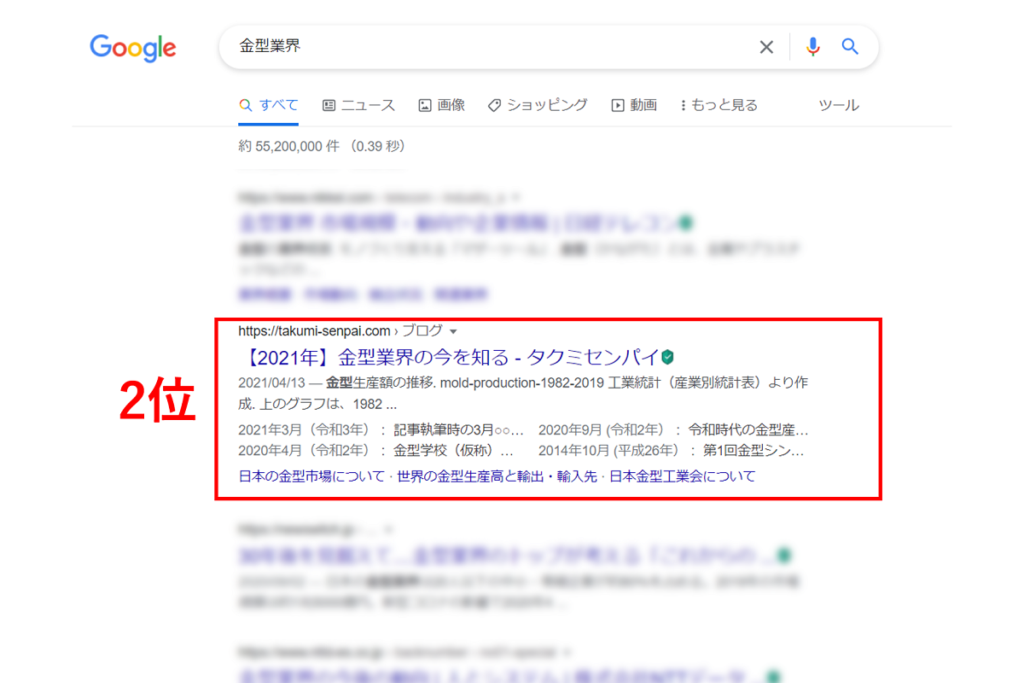The height and width of the screenshot is (683, 1024).
Task: Switch to the 画像 tab
Action: click(441, 105)
